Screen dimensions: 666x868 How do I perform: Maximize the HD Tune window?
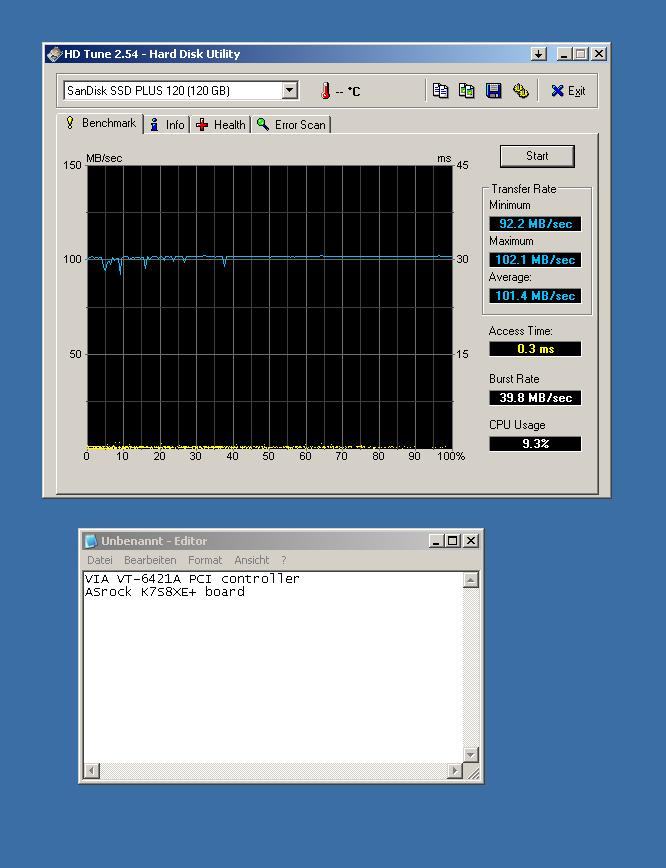pos(580,54)
